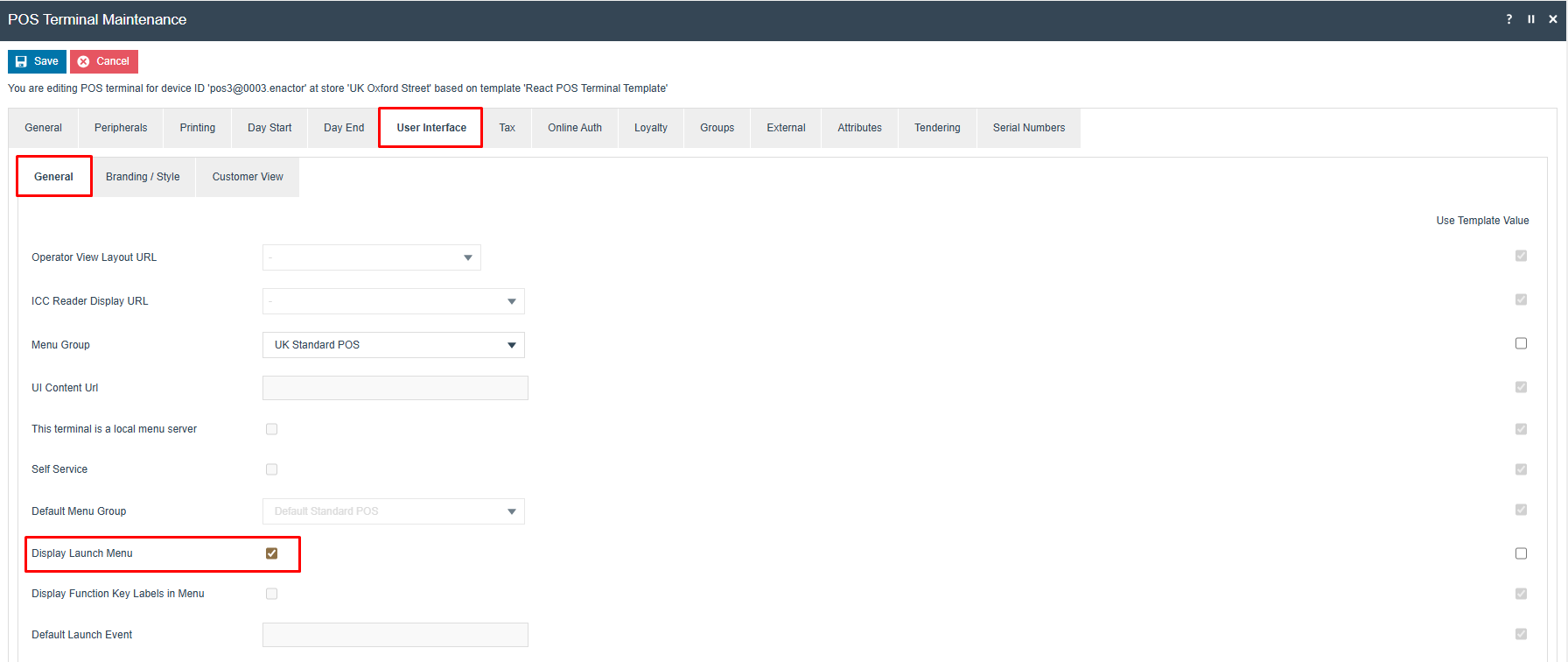The width and height of the screenshot is (1568, 662).
Task: Open the Branding / Style sub-tab
Action: [143, 177]
